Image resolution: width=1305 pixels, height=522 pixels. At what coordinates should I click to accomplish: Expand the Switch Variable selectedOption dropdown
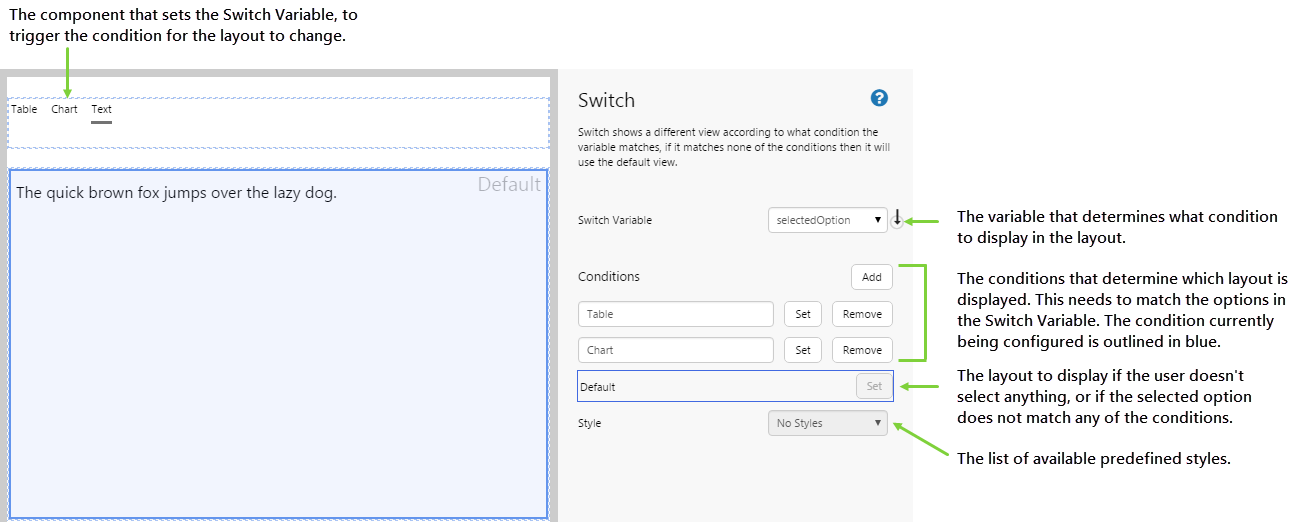[827, 220]
